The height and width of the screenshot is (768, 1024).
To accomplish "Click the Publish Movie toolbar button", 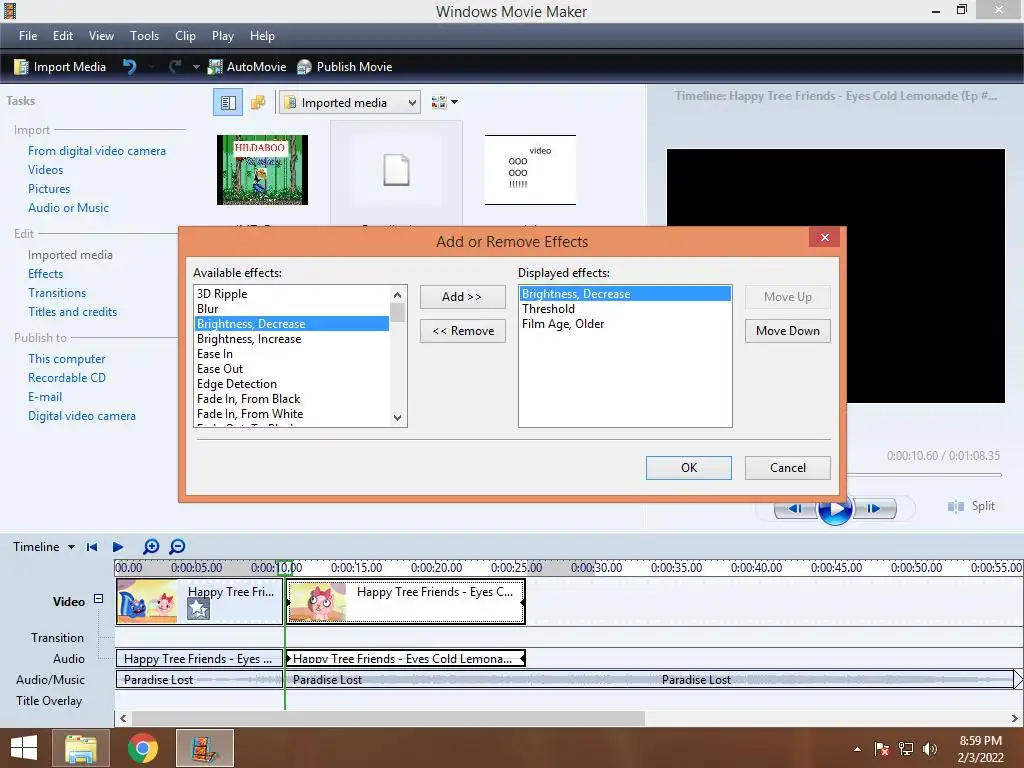I will pos(345,67).
